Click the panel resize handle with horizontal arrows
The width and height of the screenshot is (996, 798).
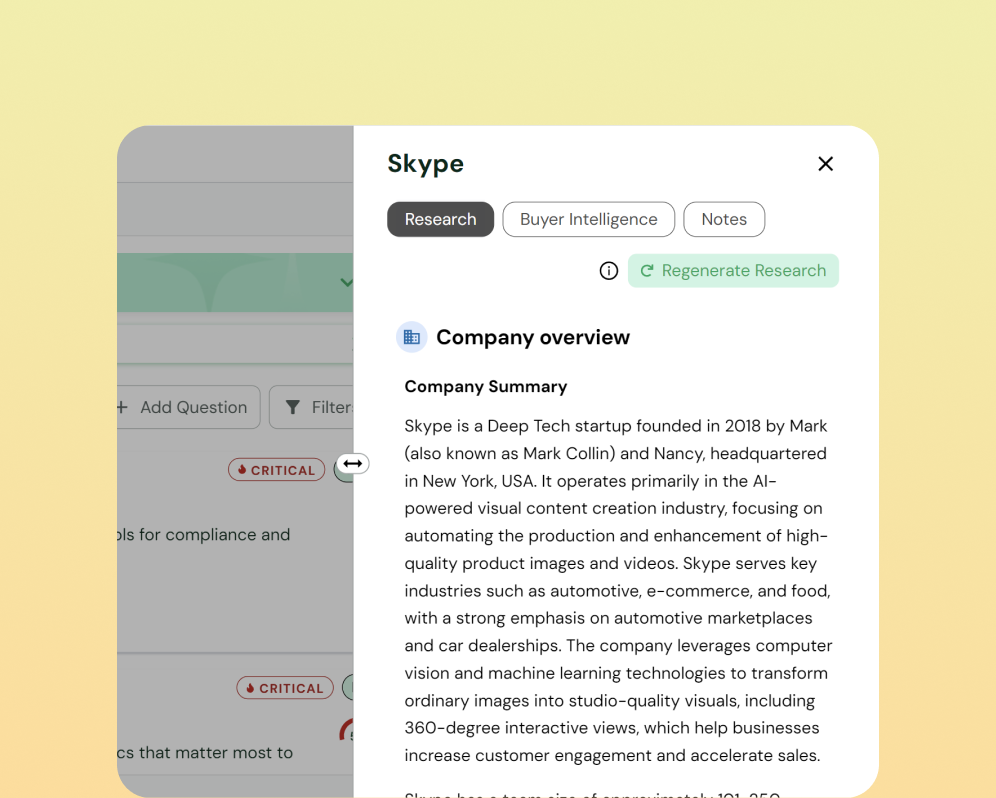click(x=353, y=464)
